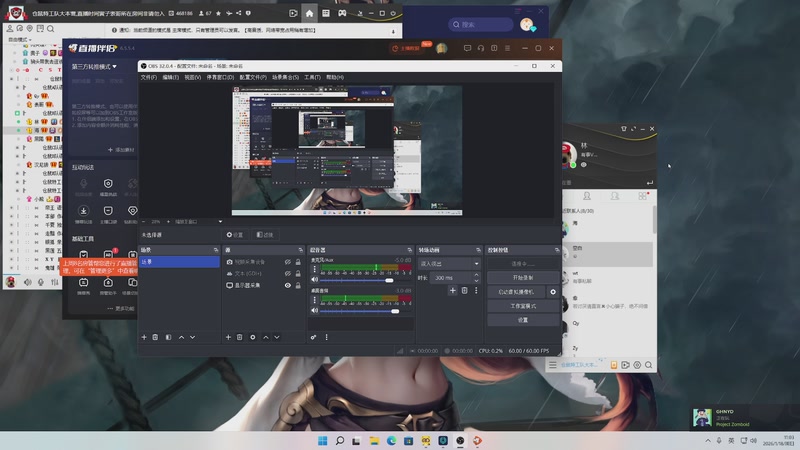Image resolution: width=800 pixels, height=450 pixels.
Task: Move the source down in sources toolbar
Action: [x=277, y=337]
